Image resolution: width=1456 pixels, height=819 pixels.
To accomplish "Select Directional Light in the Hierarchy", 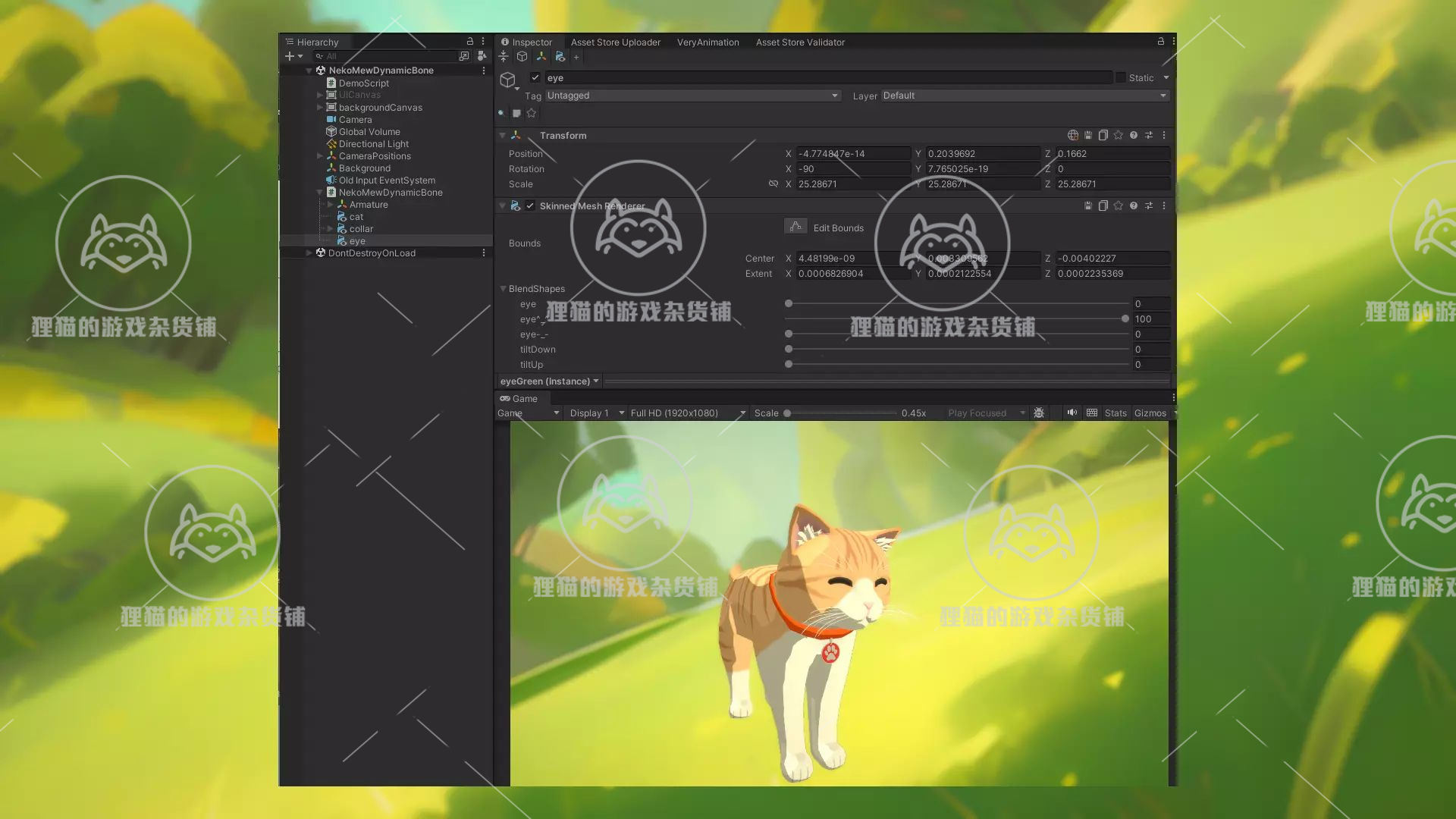I will [x=373, y=144].
